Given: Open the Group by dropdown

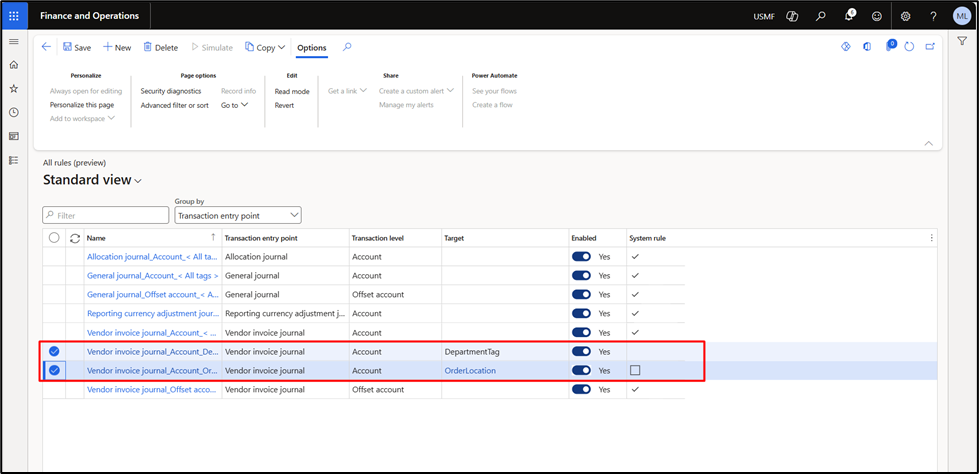Looking at the screenshot, I should pos(238,215).
